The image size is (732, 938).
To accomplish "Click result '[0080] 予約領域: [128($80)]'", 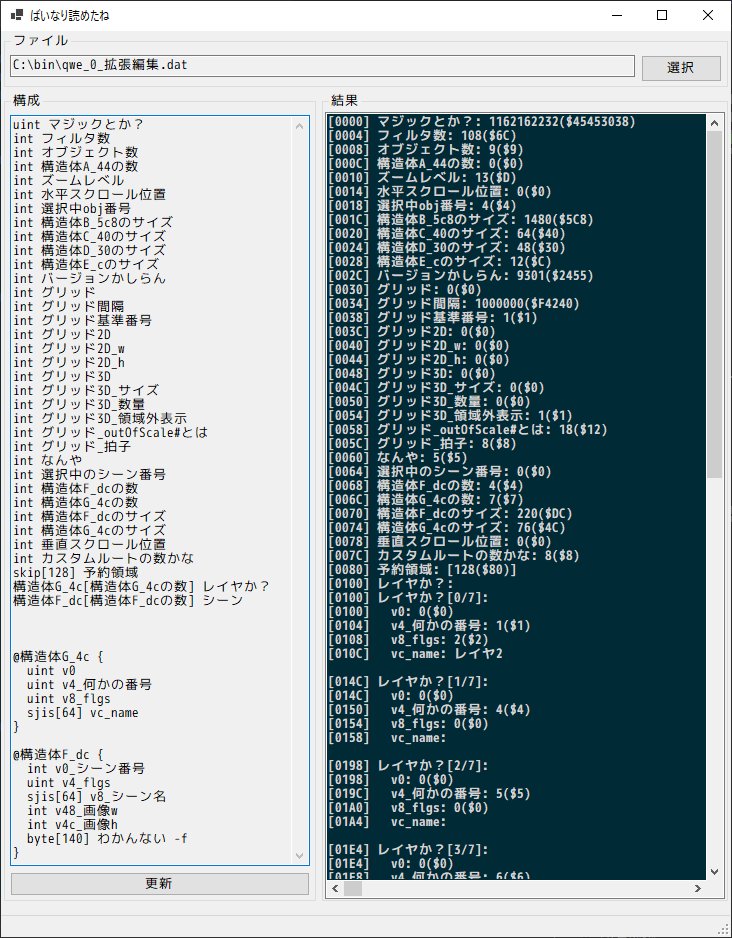I will pyautogui.click(x=422, y=570).
